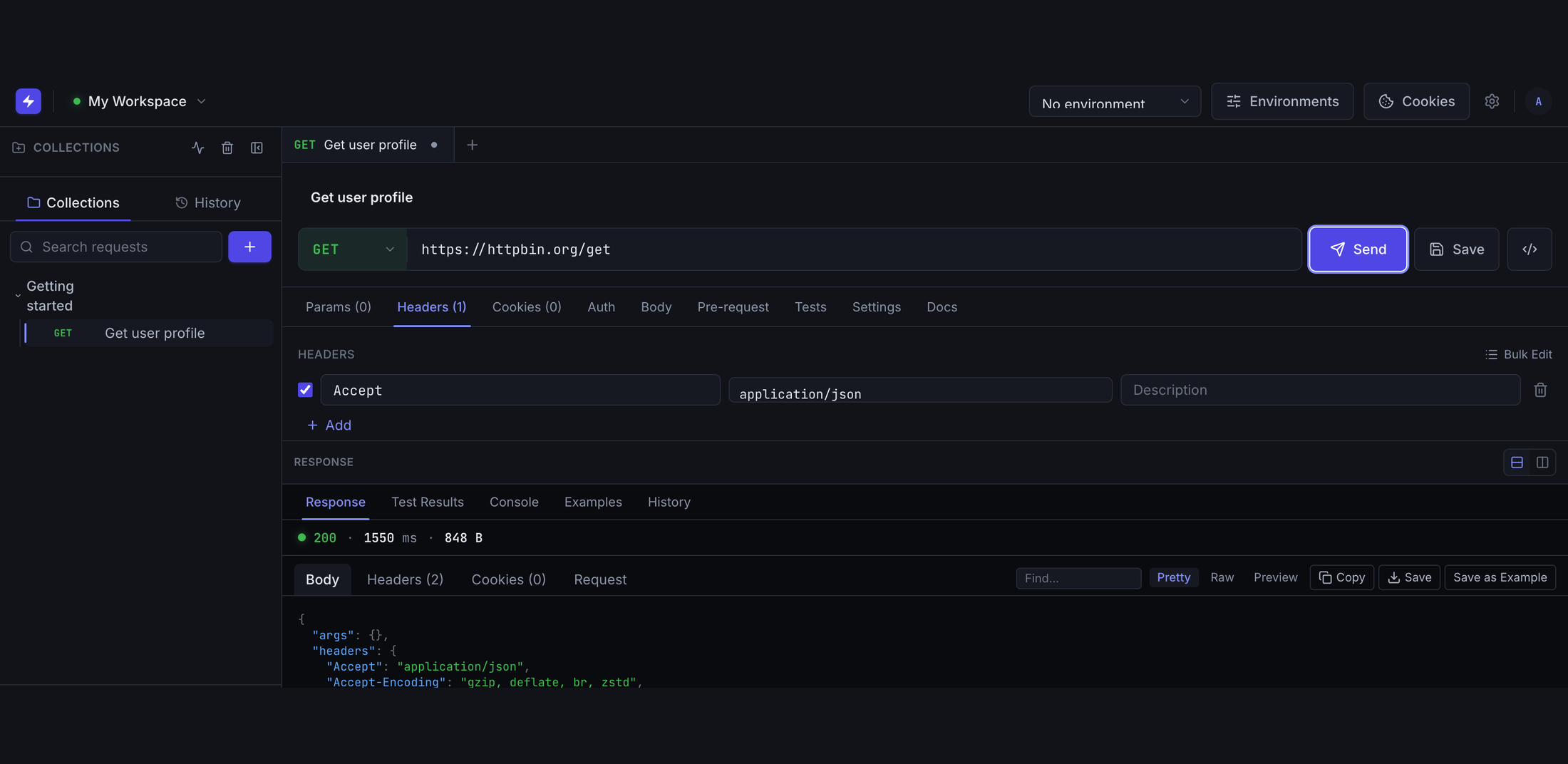
Task: Click Save as Example
Action: pyautogui.click(x=1500, y=577)
